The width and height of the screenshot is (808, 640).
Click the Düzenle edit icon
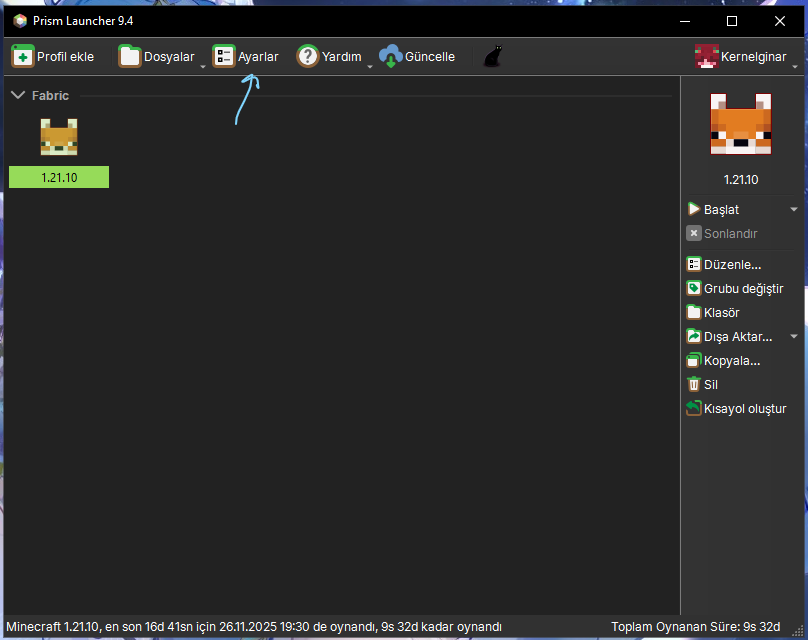pyautogui.click(x=694, y=264)
